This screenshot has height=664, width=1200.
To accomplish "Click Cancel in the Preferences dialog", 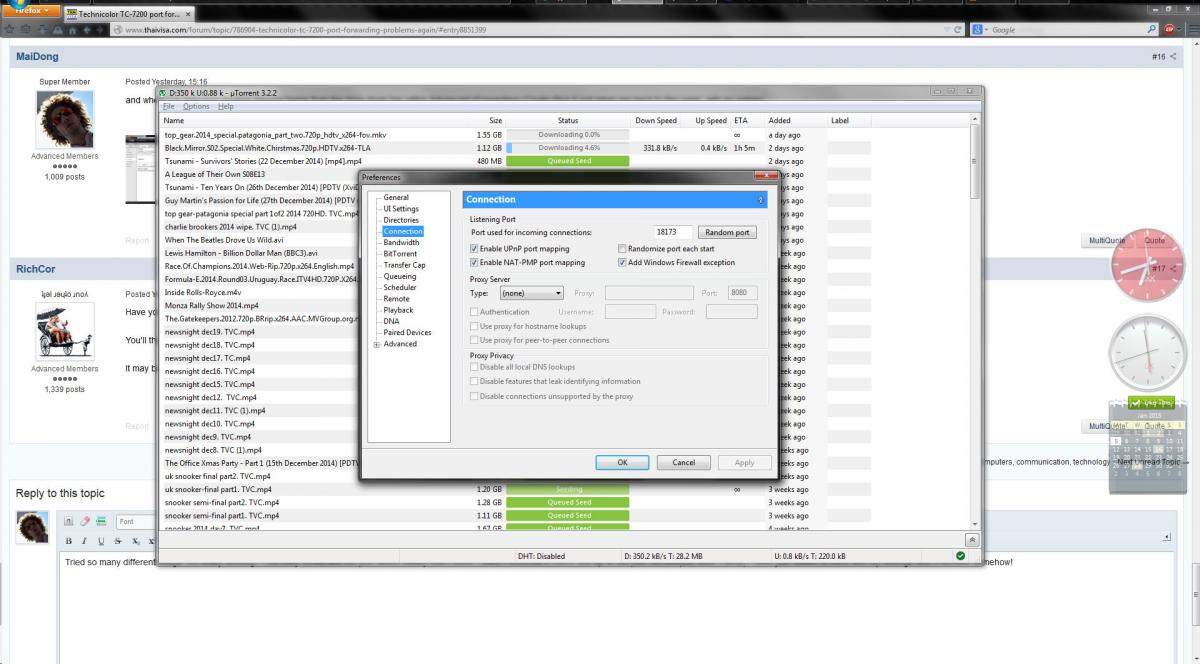I will (684, 463).
